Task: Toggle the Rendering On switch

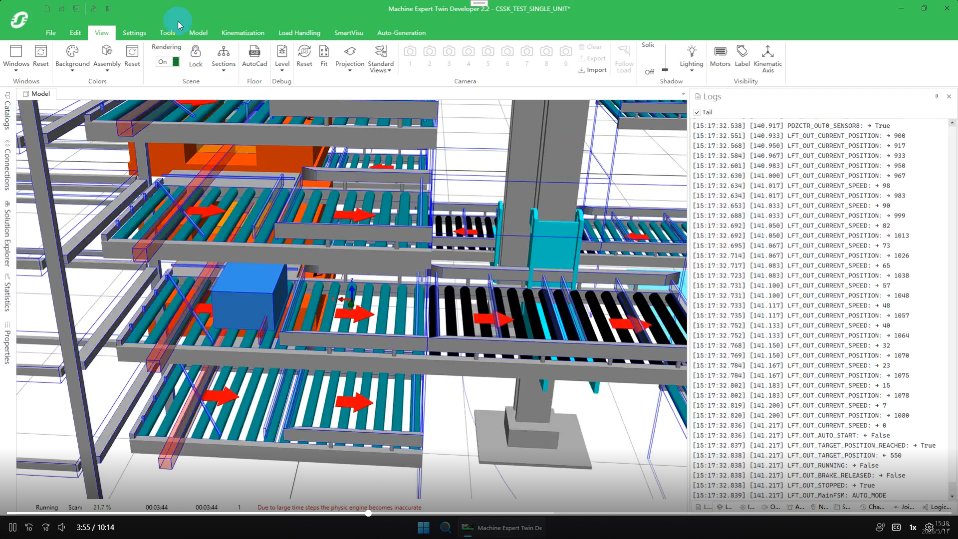Action: (168, 62)
